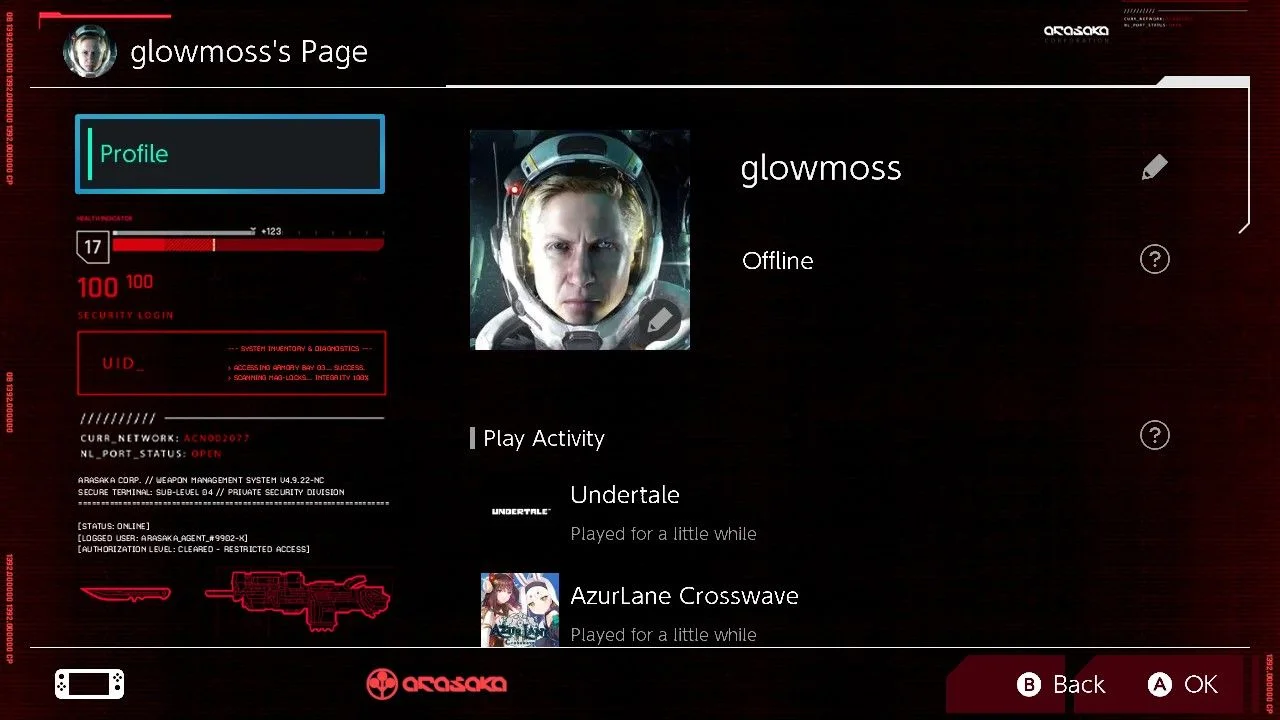Image resolution: width=1280 pixels, height=720 pixels.
Task: Select the Undertale activity title
Action: (625, 494)
